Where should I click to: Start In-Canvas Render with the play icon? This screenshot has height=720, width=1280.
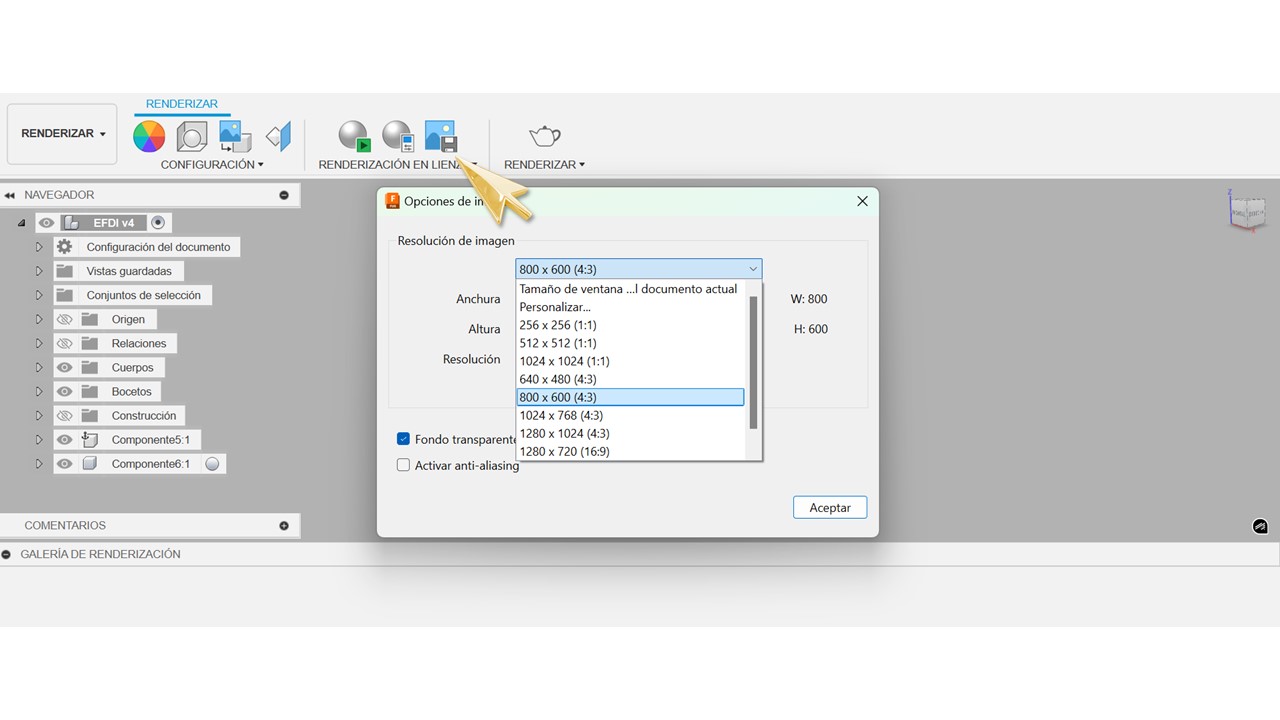pyautogui.click(x=354, y=136)
